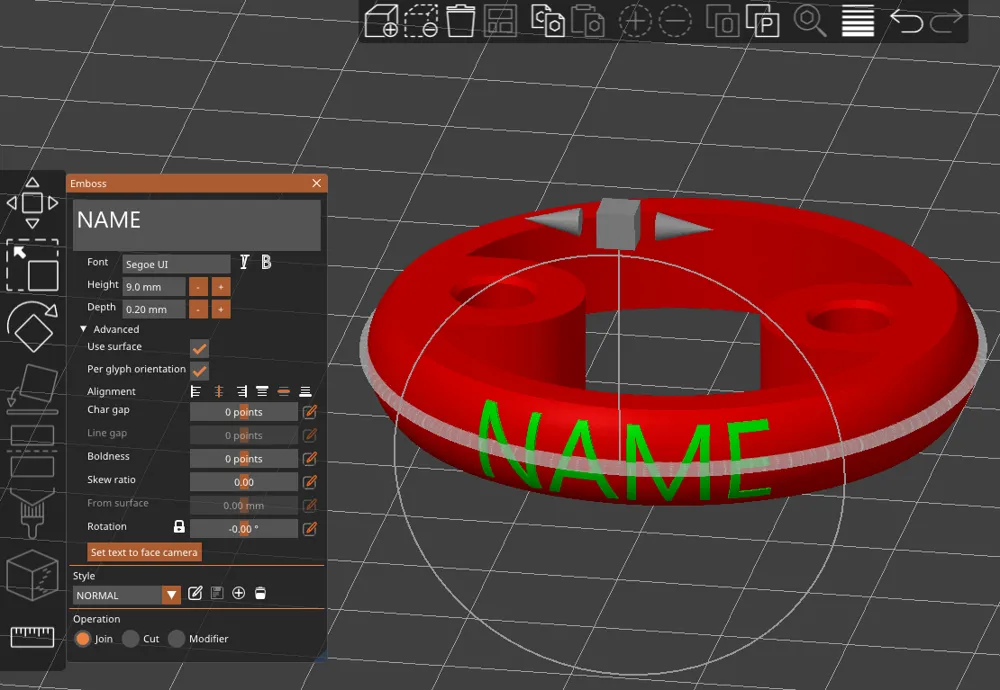This screenshot has height=690, width=1000.
Task: Click the Remove instance minus-circle icon
Action: tap(674, 20)
